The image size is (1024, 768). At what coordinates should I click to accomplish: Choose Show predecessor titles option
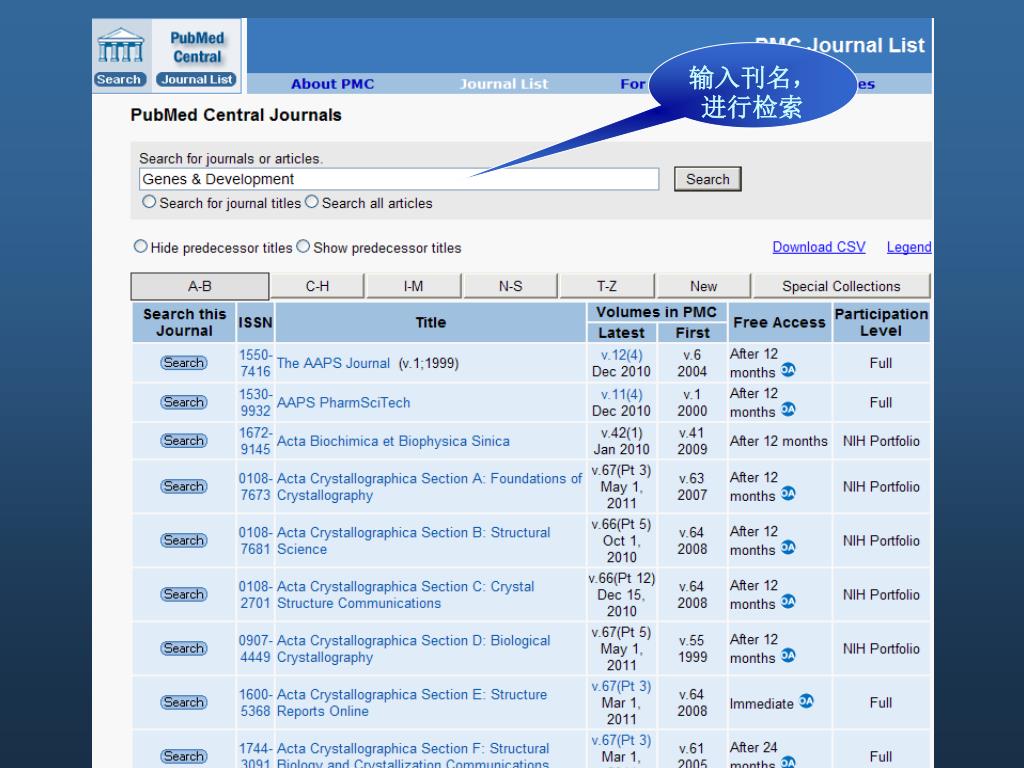coord(303,246)
